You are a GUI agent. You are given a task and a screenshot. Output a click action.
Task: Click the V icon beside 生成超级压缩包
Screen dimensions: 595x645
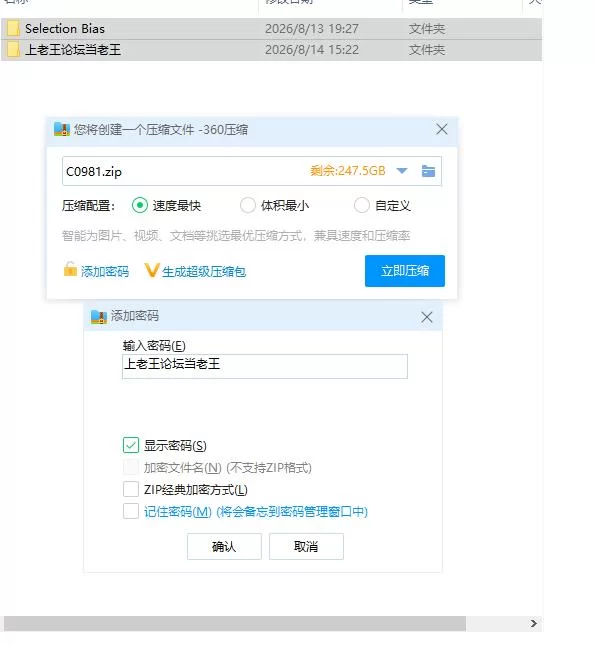pos(151,271)
